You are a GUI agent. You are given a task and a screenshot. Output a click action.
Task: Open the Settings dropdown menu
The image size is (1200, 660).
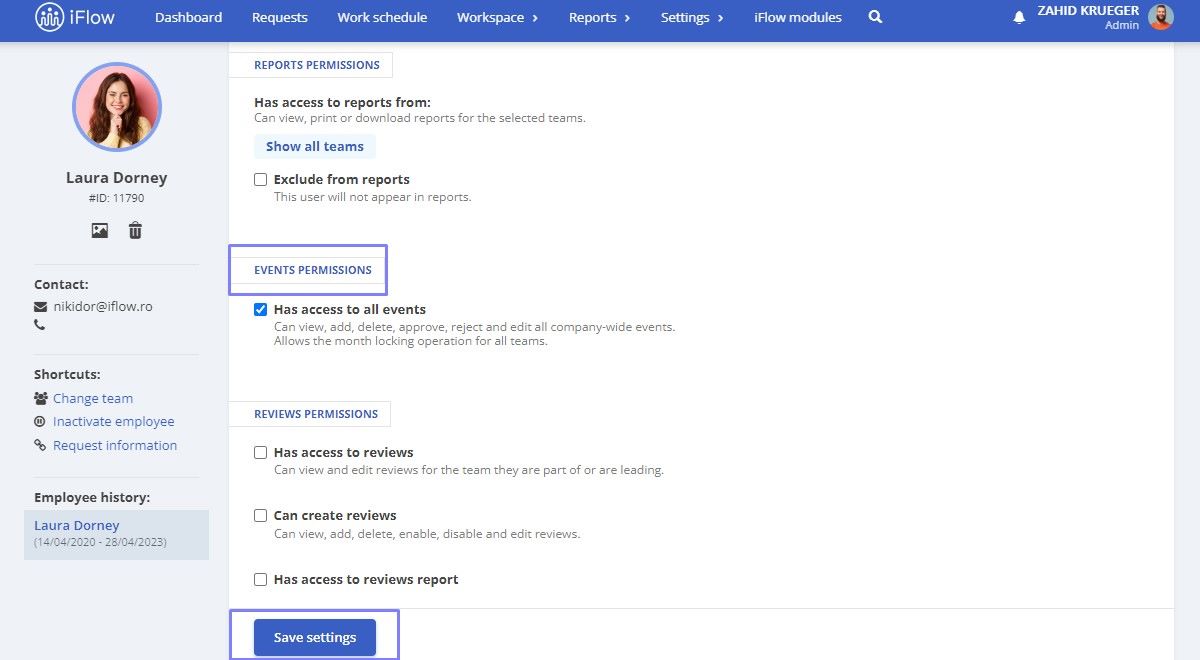click(x=692, y=17)
